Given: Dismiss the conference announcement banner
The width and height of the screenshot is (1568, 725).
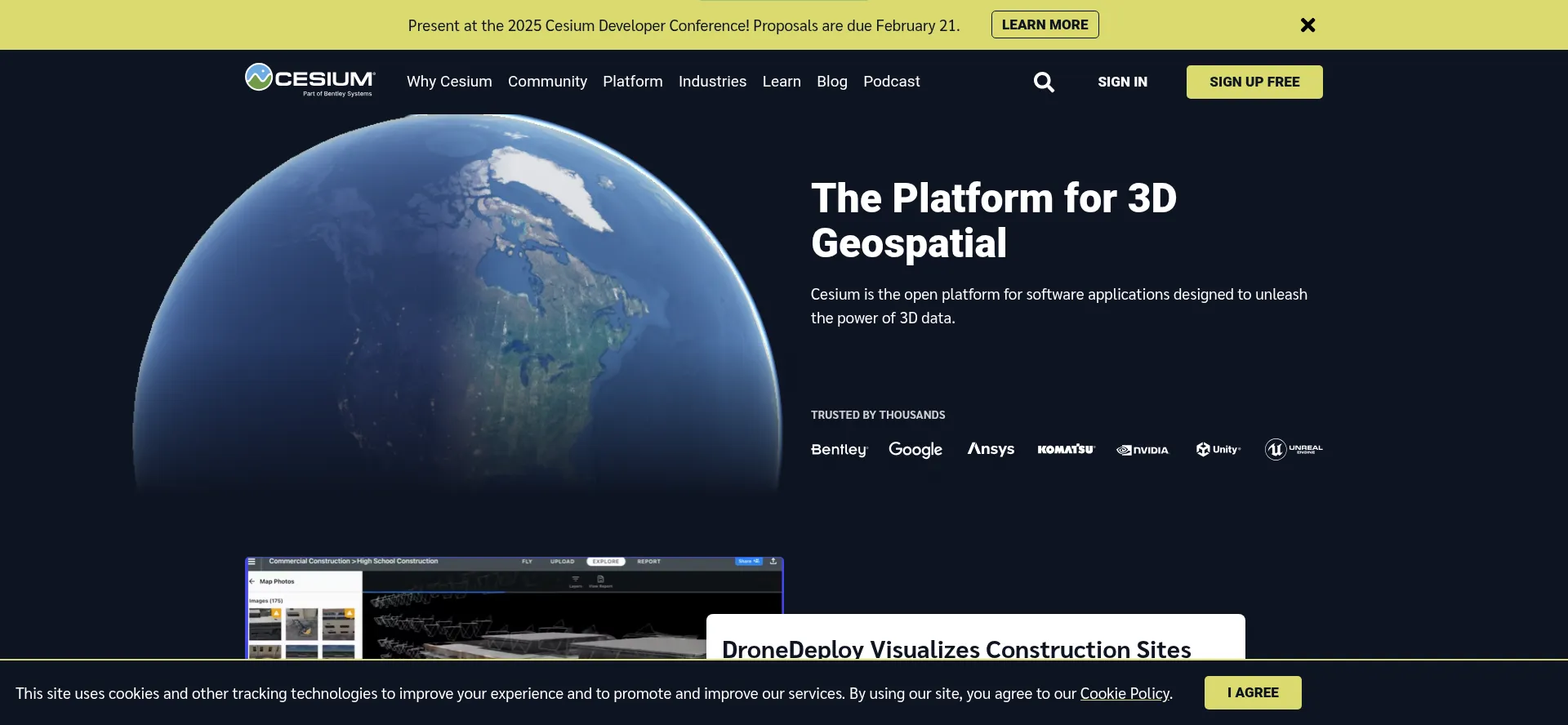Looking at the screenshot, I should tap(1307, 25).
